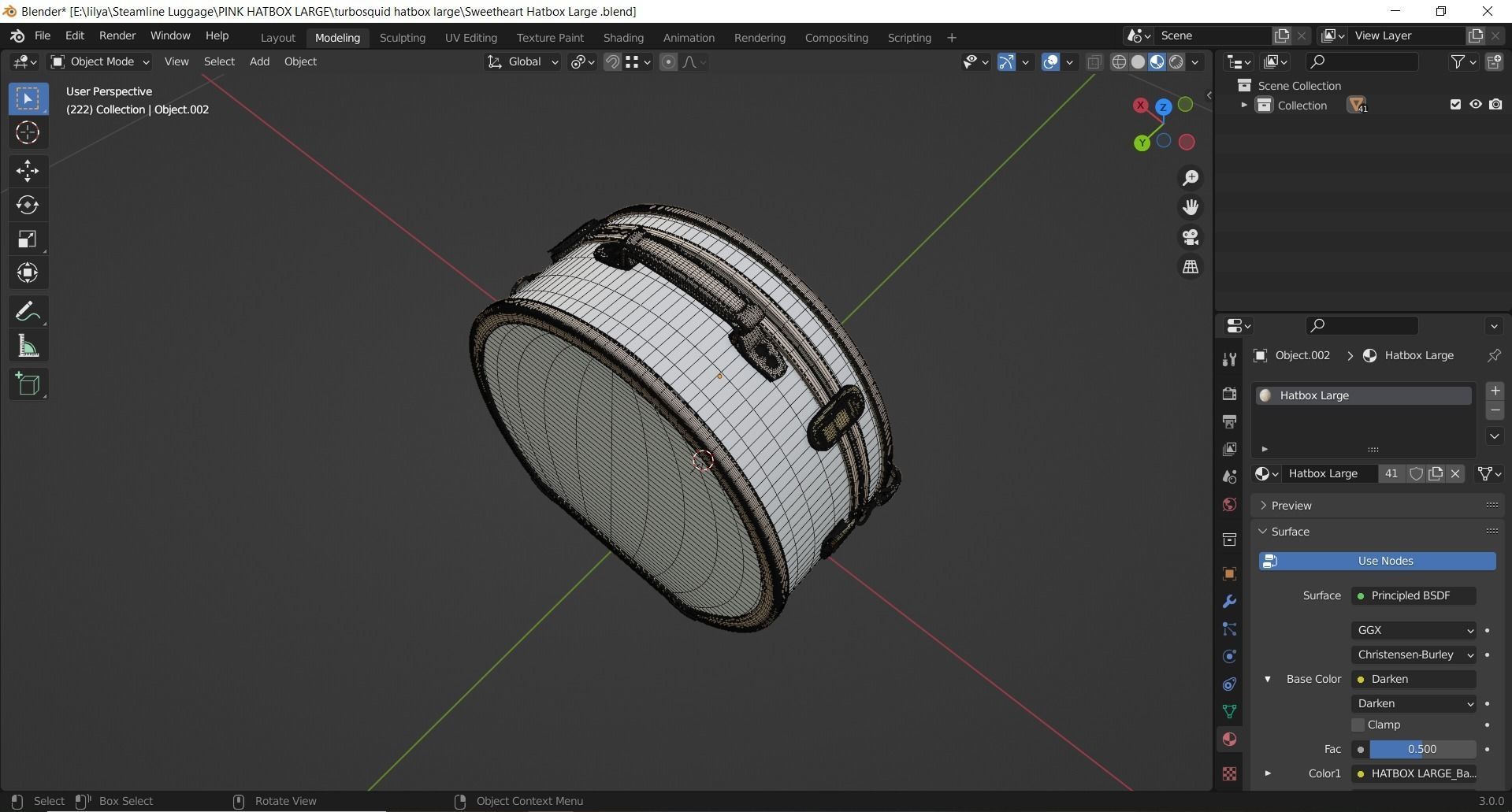Enable rendered viewport shading
The width and height of the screenshot is (1512, 812).
(x=1176, y=62)
